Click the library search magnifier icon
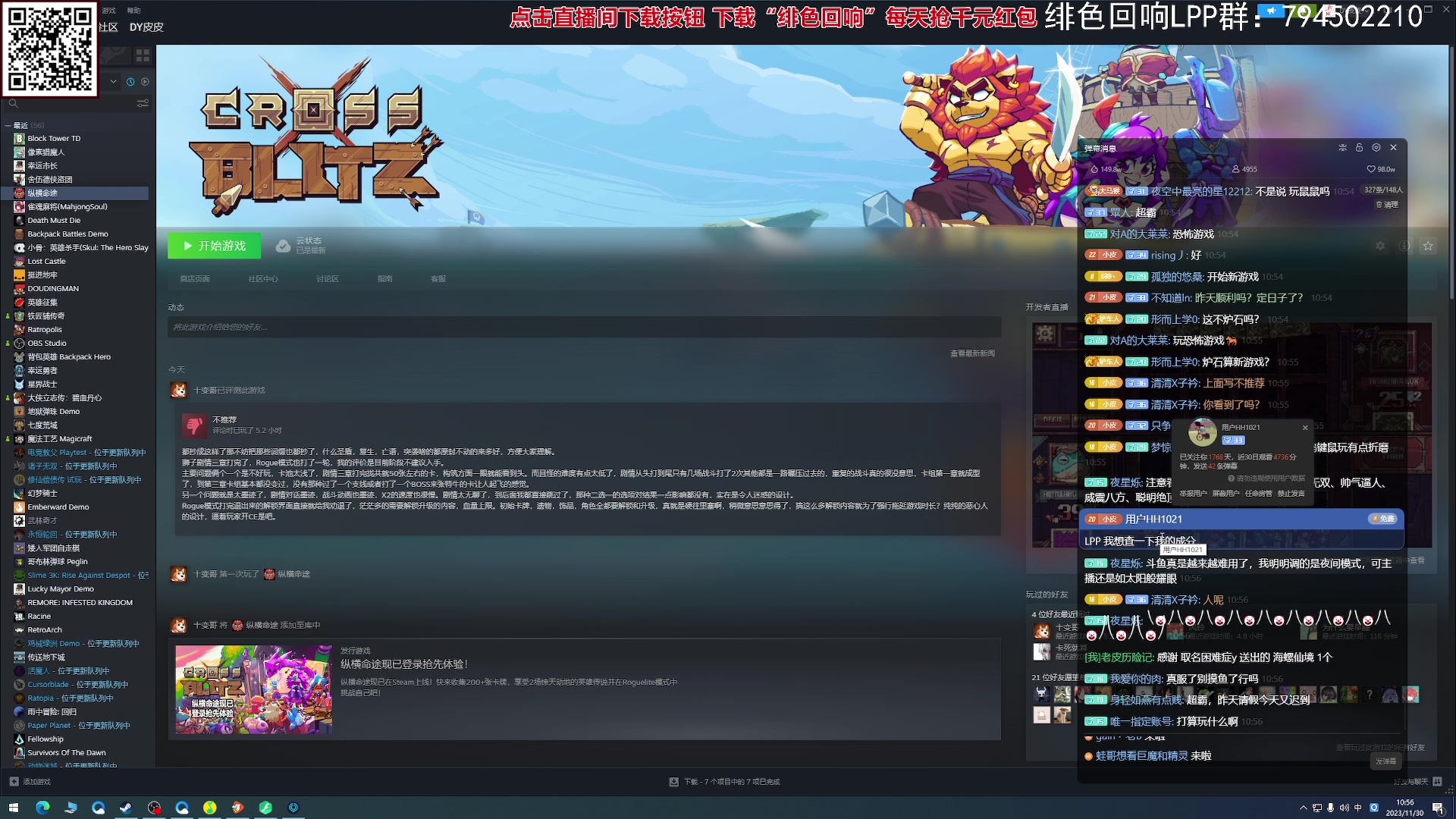1456x819 pixels. (x=13, y=103)
